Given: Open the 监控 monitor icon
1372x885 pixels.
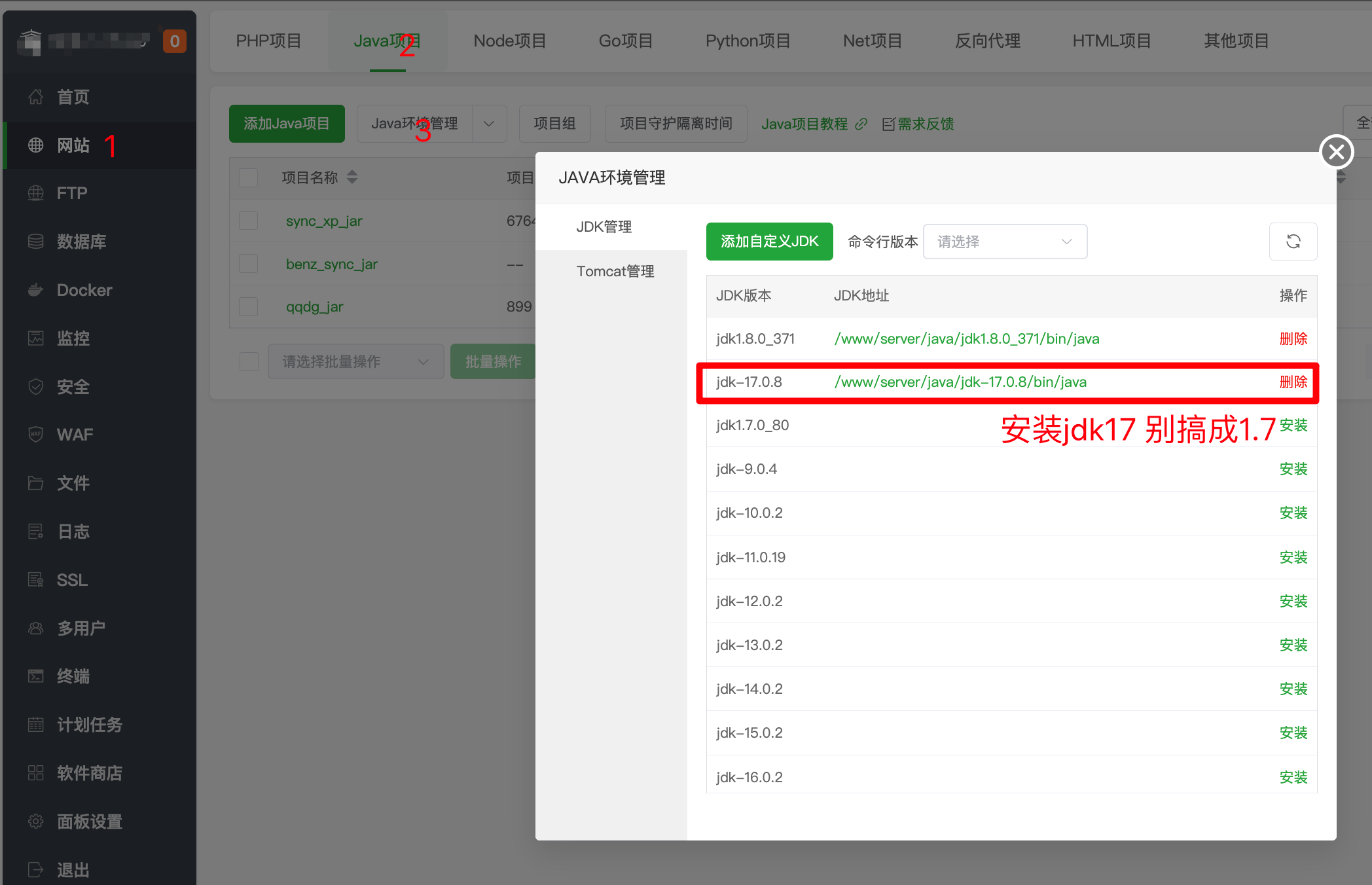Looking at the screenshot, I should pyautogui.click(x=36, y=338).
